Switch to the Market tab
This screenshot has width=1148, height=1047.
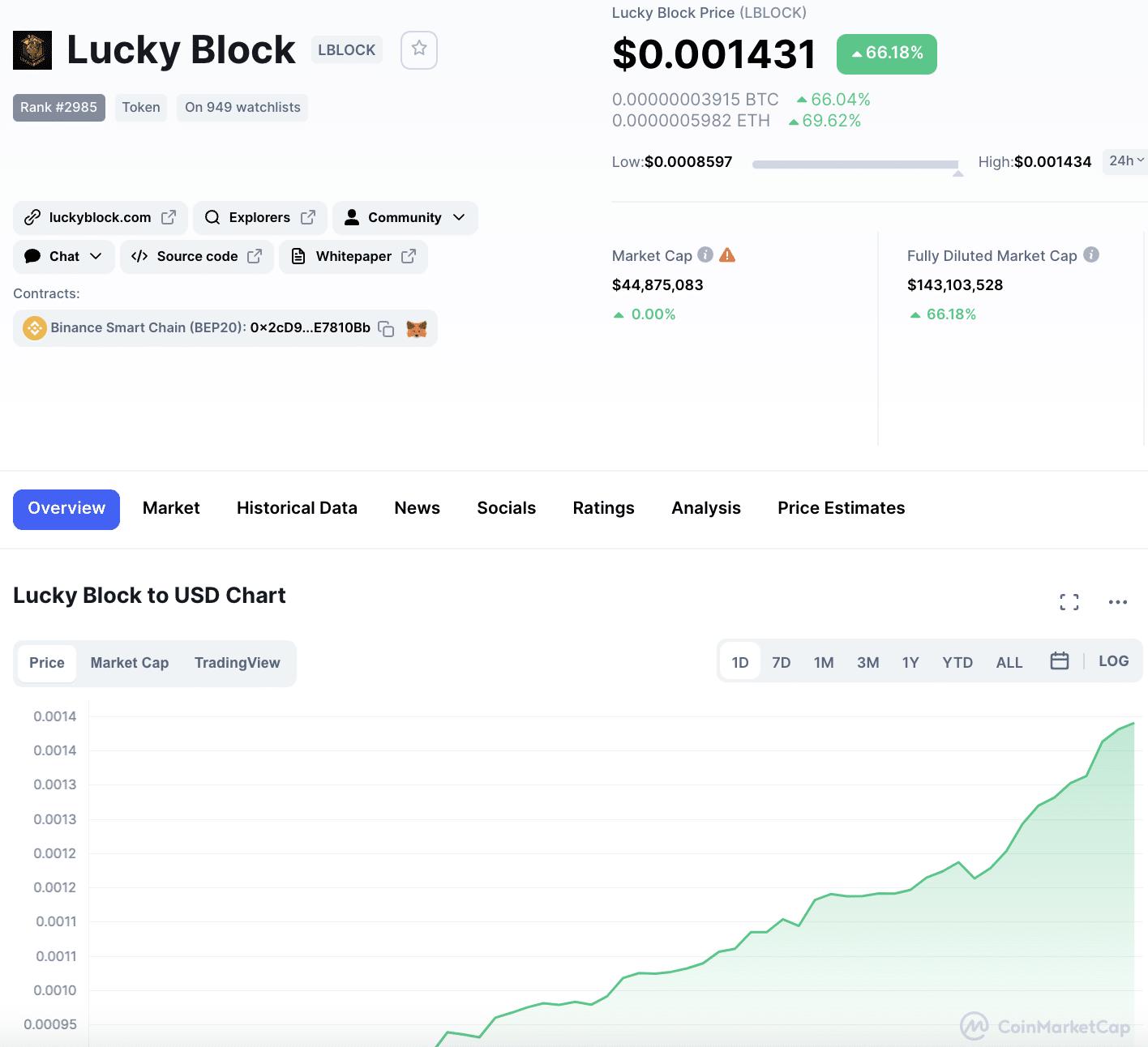(171, 508)
